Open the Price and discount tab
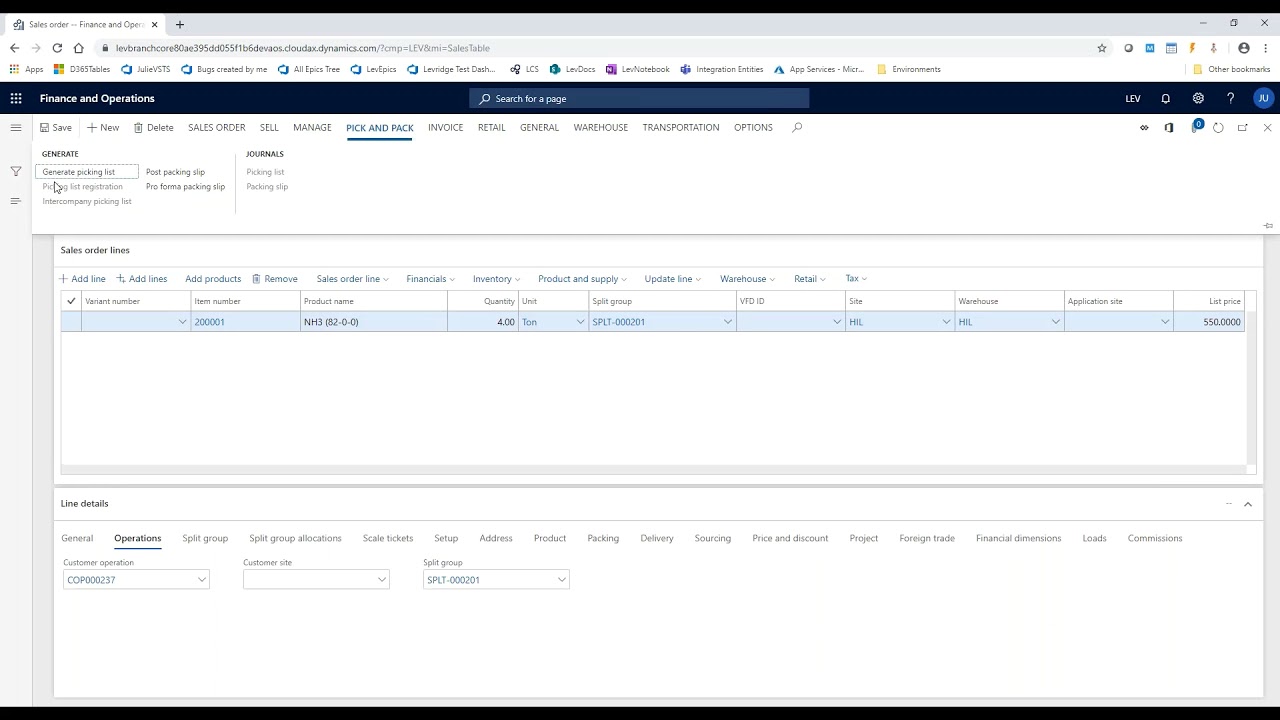The width and height of the screenshot is (1280, 720). tap(790, 538)
